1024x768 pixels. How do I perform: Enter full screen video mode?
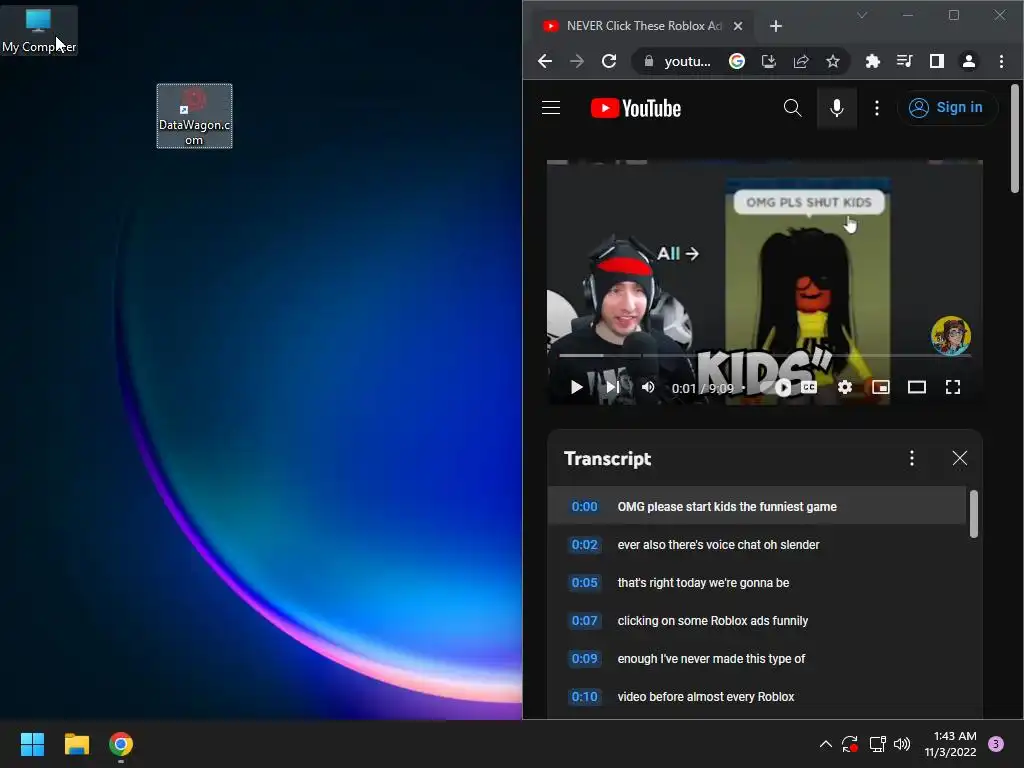tap(953, 387)
